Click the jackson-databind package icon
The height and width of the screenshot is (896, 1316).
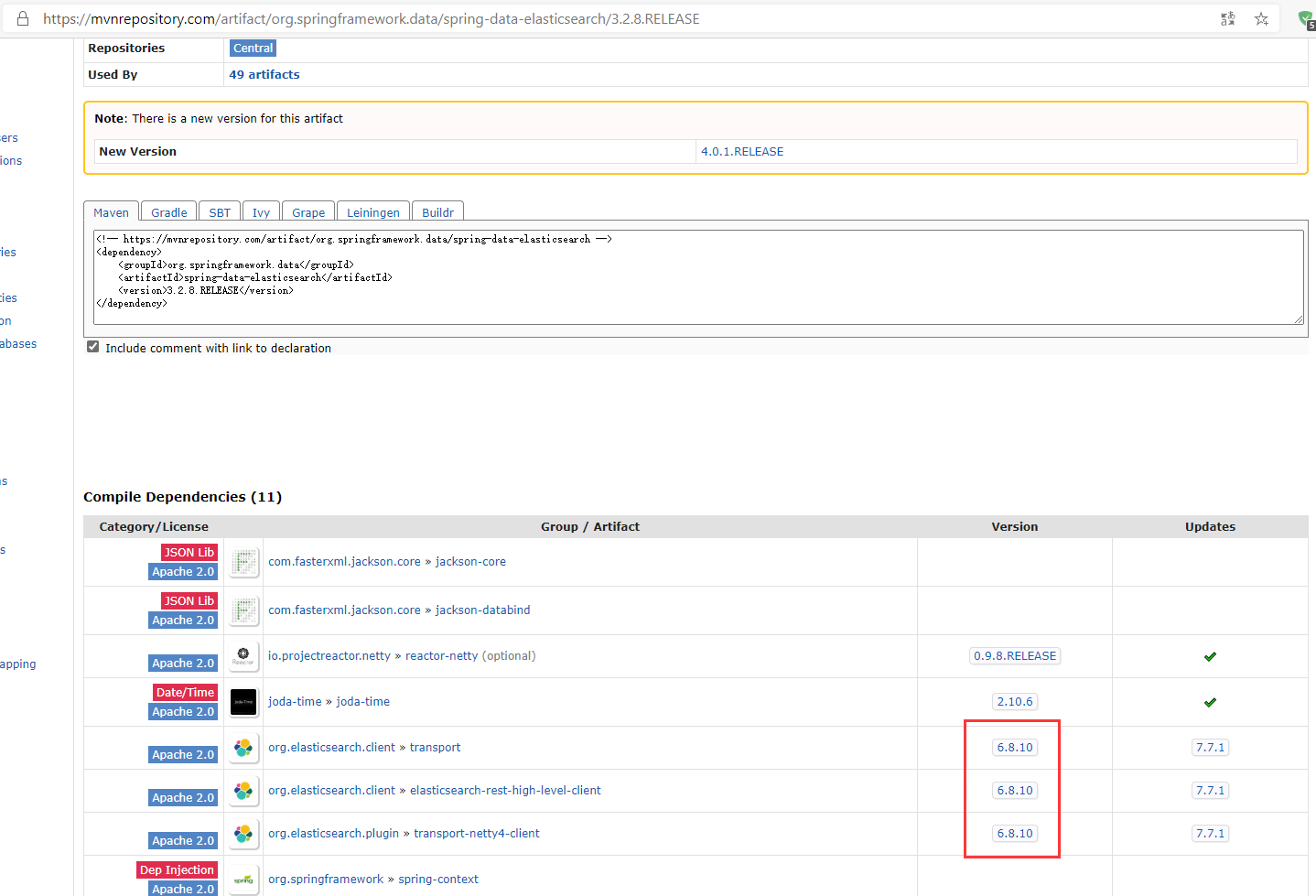[x=243, y=610]
